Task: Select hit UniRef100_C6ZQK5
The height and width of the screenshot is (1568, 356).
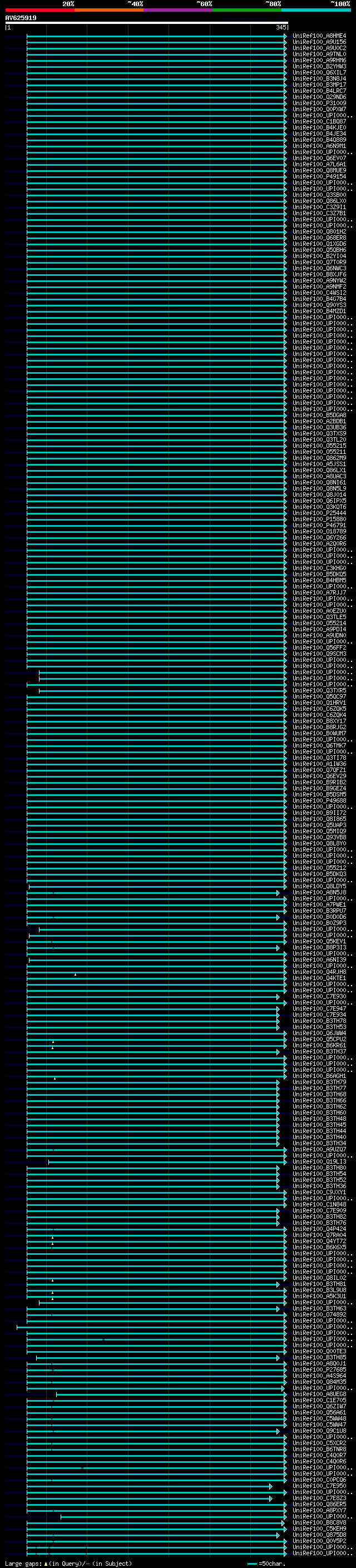Action: (319, 709)
